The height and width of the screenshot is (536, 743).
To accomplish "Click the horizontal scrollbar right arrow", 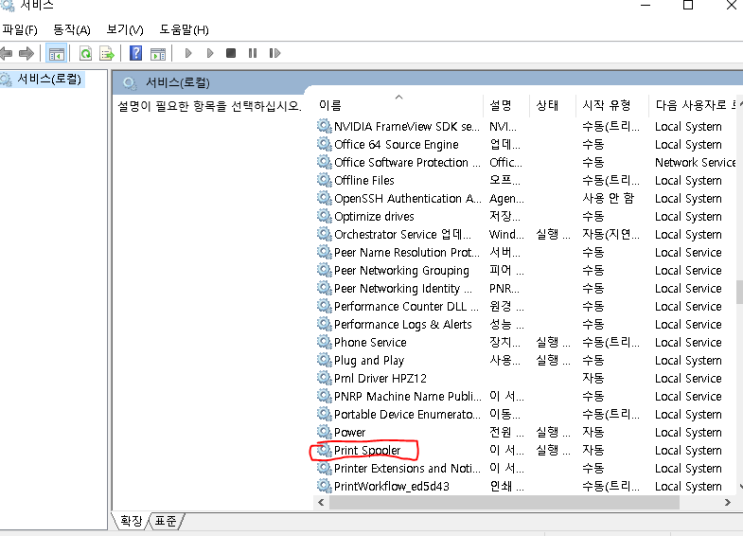I will tap(728, 502).
